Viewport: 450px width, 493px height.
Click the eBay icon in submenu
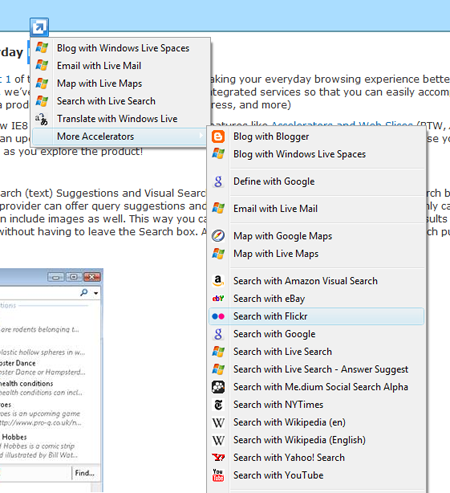pyautogui.click(x=218, y=298)
